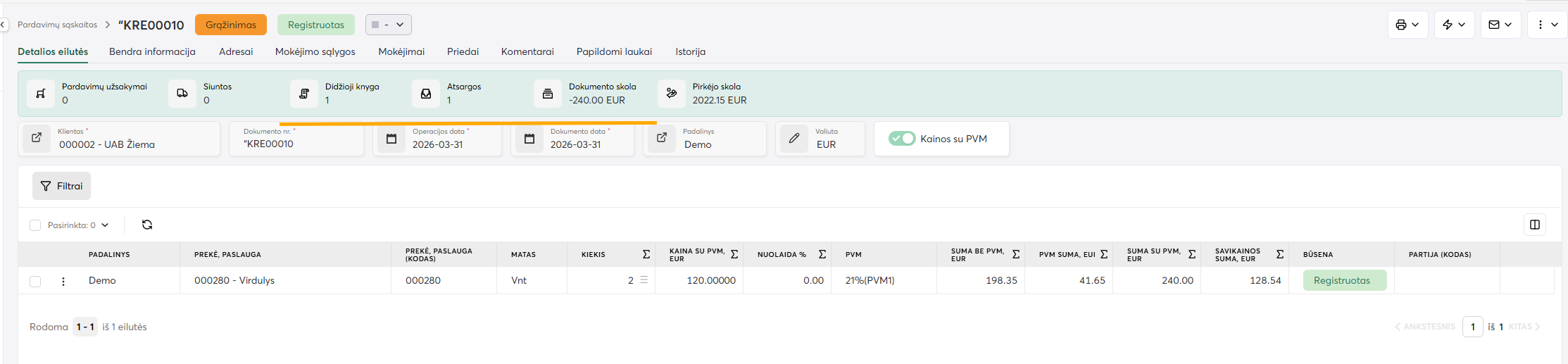This screenshot has width=1568, height=364.
Task: Click the Valiuta pencil edit icon
Action: [x=794, y=138]
